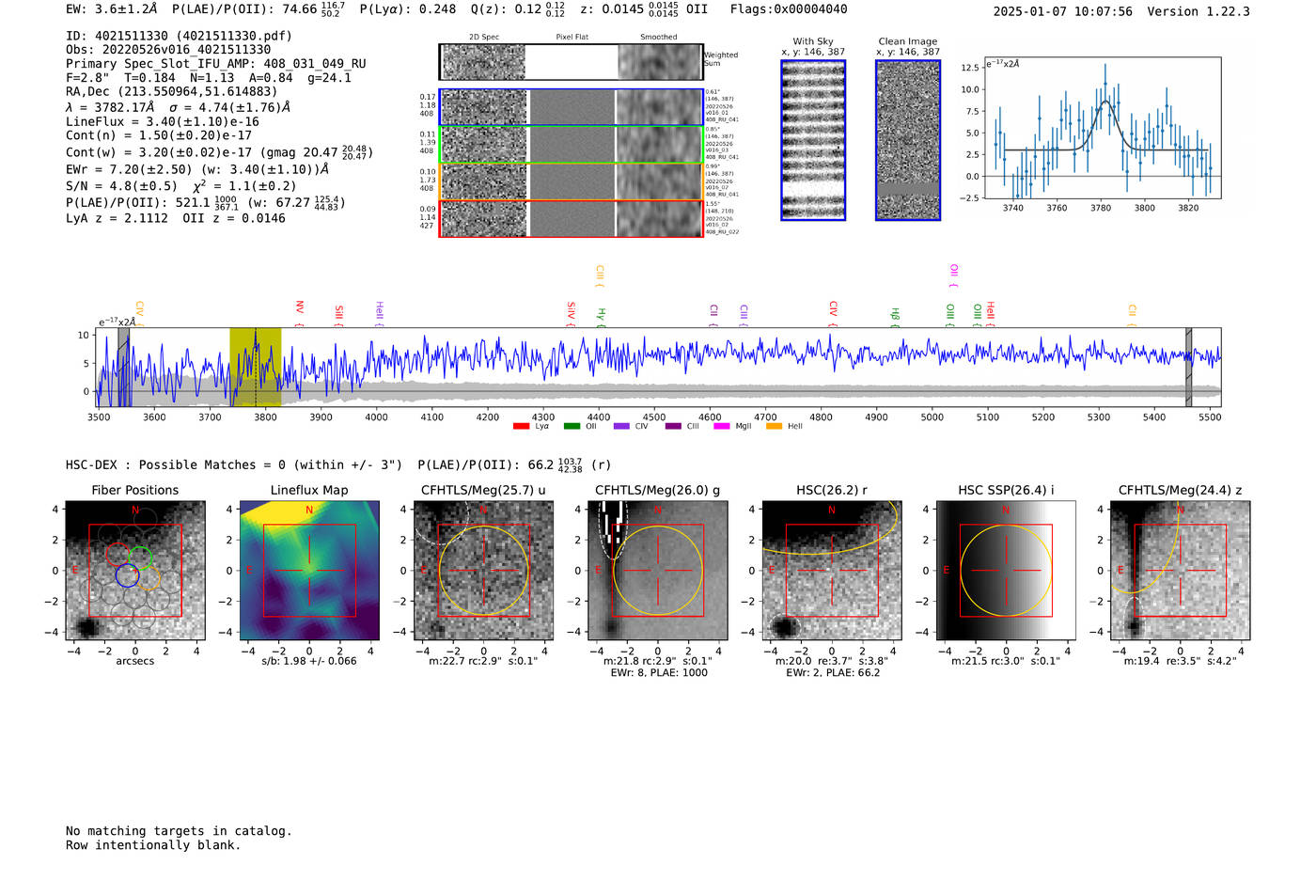The height and width of the screenshot is (896, 1316).
Task: Click the Obs: 20220526v016_4021511330 line
Action: tap(168, 50)
